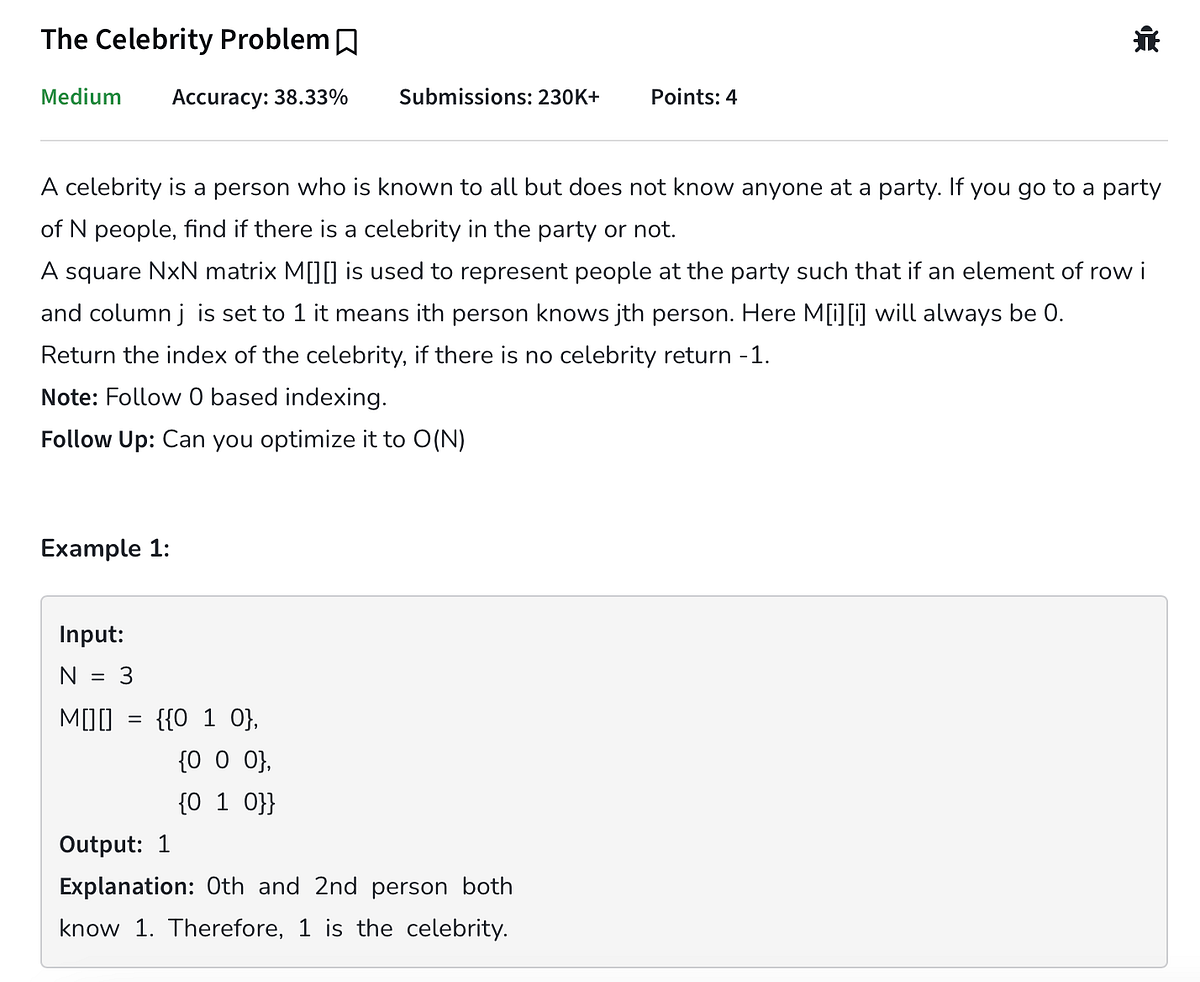Click the bookmark icon next to the problem title

(x=345, y=40)
